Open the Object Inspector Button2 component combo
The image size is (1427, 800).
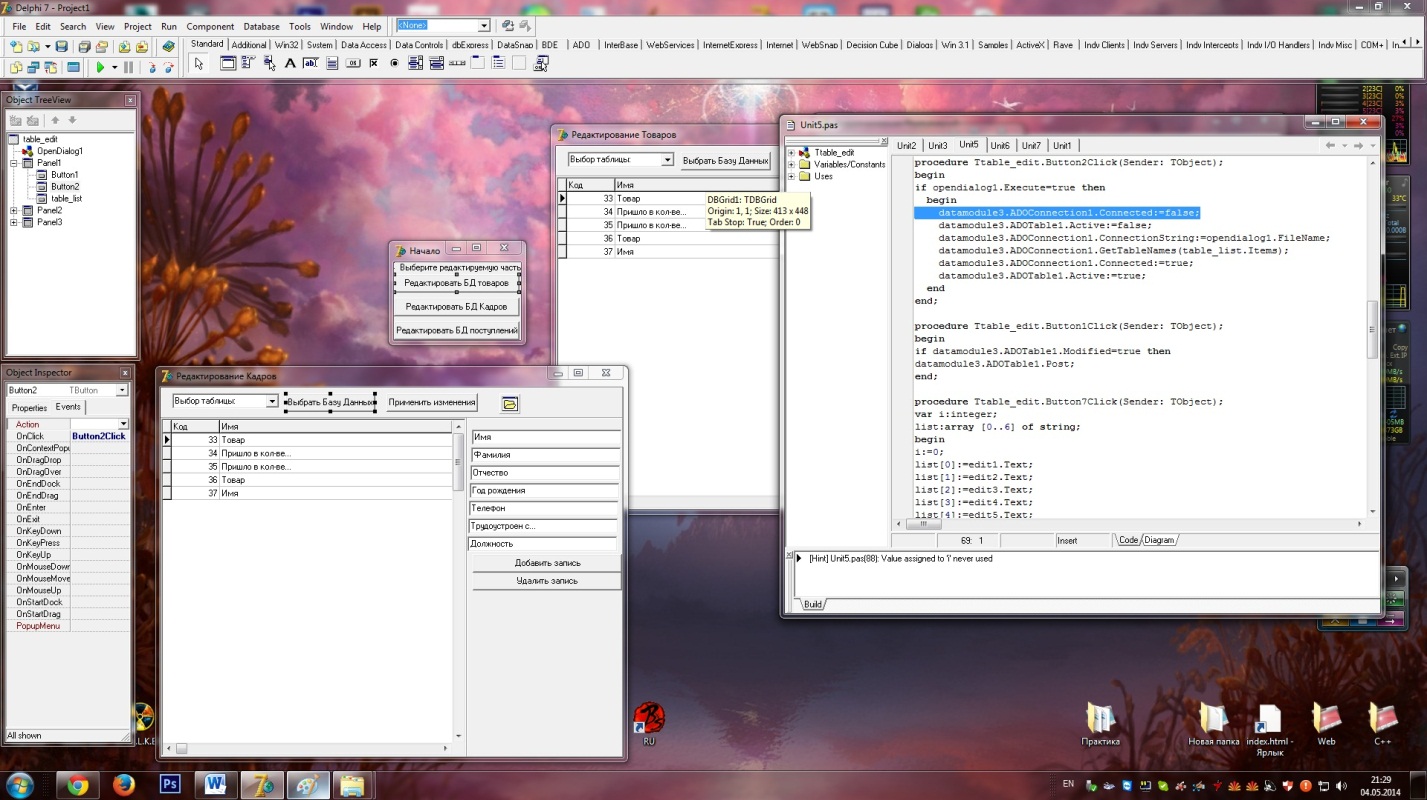pos(122,390)
